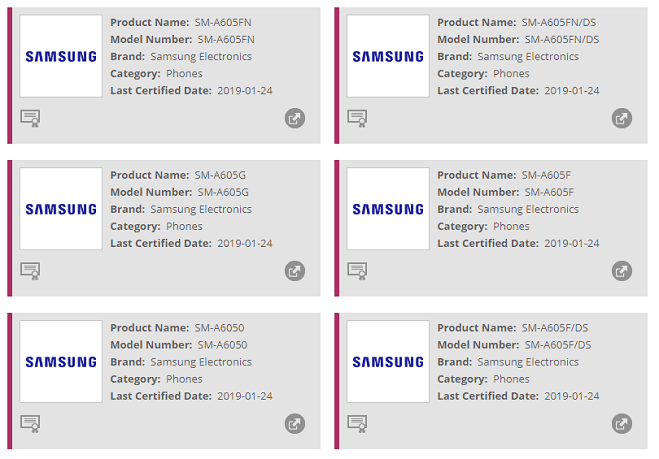The width and height of the screenshot is (659, 459).
Task: Click the Product Name SM-A6050 text
Action: pyautogui.click(x=177, y=328)
